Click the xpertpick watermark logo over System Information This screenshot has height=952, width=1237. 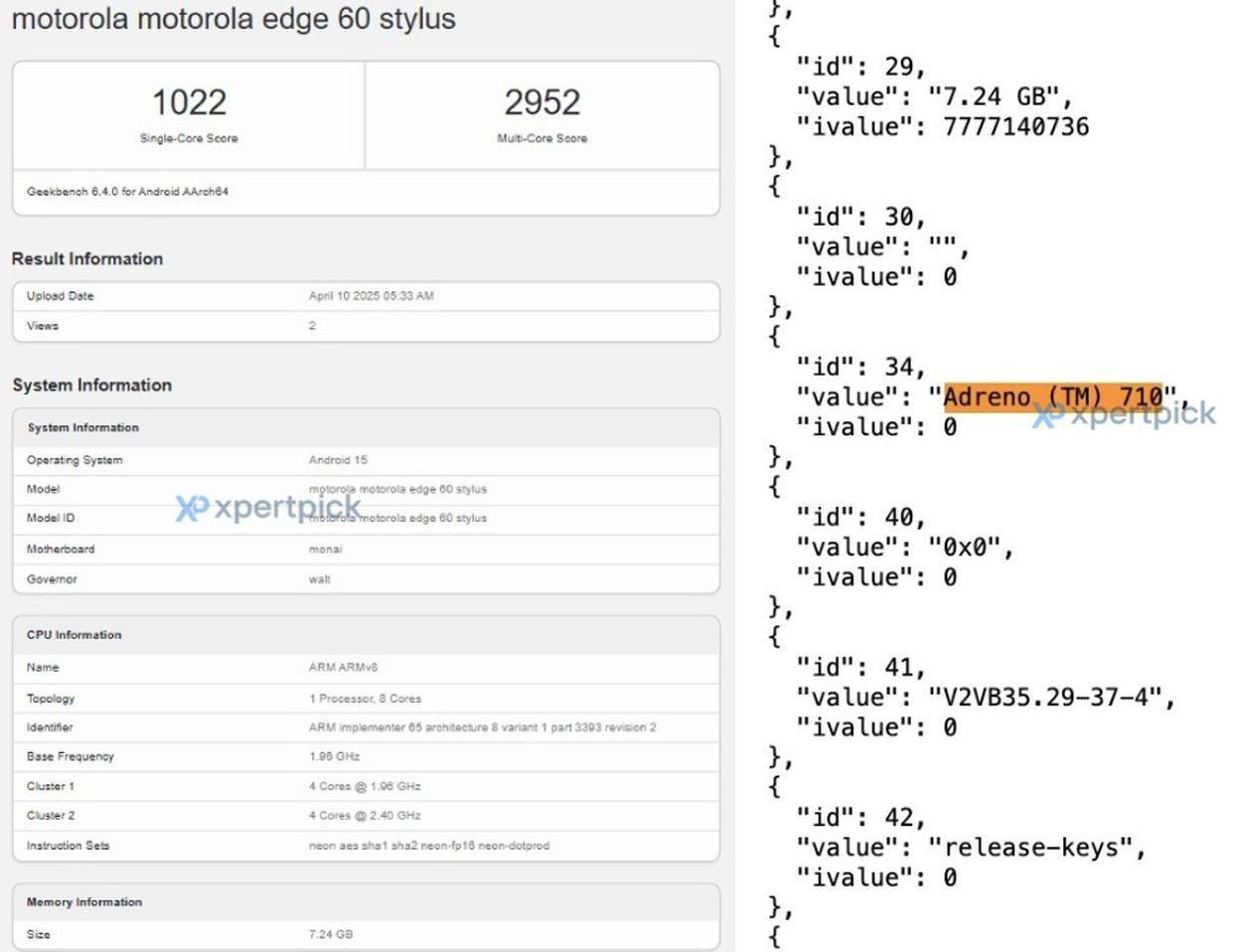268,508
